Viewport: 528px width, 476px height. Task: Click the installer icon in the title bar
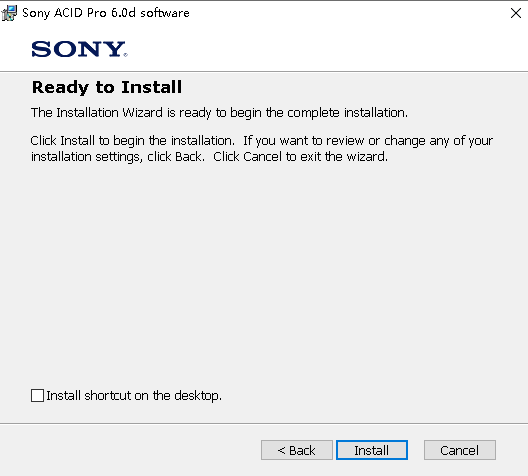(x=9, y=13)
